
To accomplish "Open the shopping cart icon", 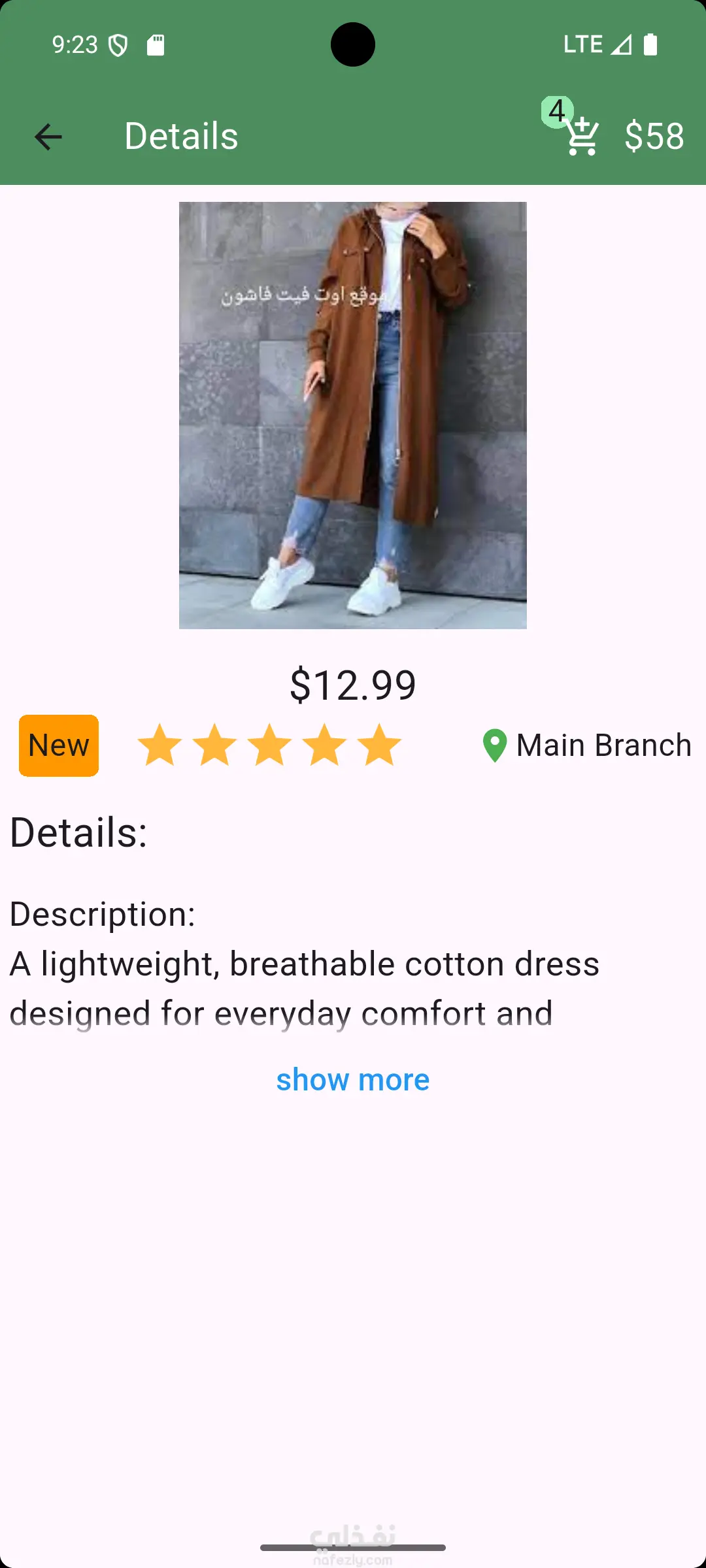I will (582, 137).
